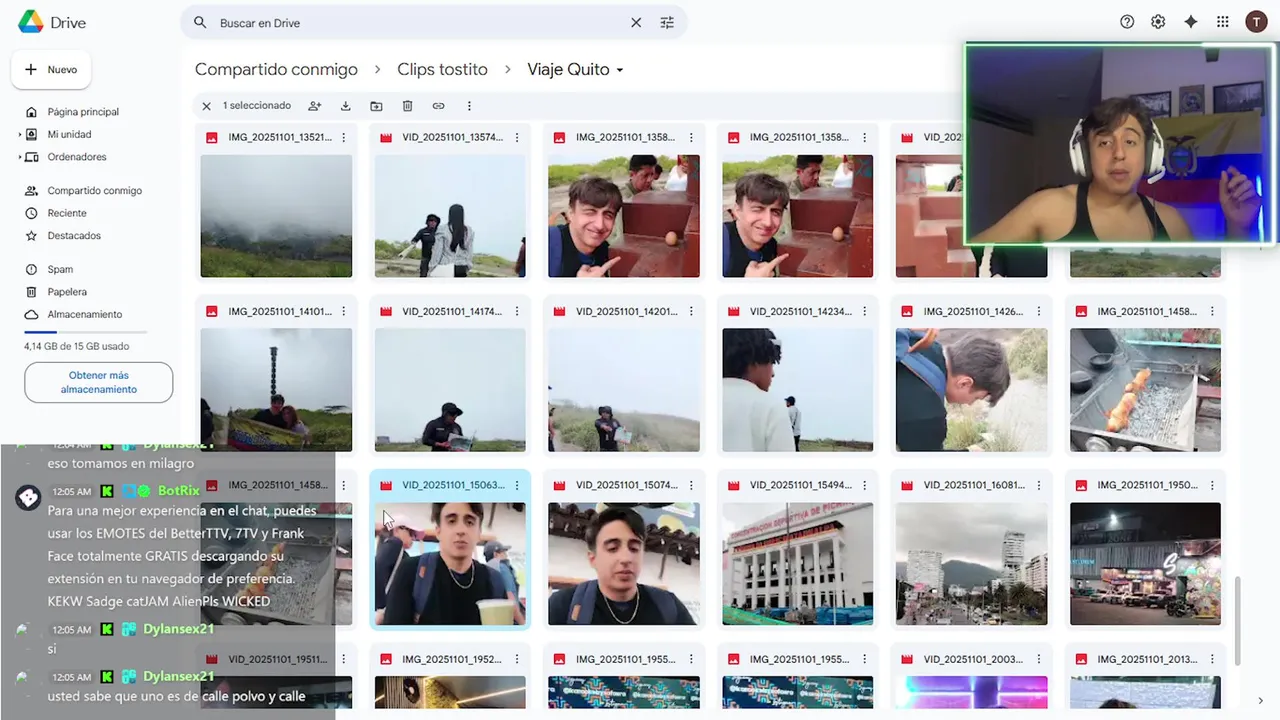Click the video type icon of VID_20251101_19511
The height and width of the screenshot is (720, 1280).
click(211, 659)
